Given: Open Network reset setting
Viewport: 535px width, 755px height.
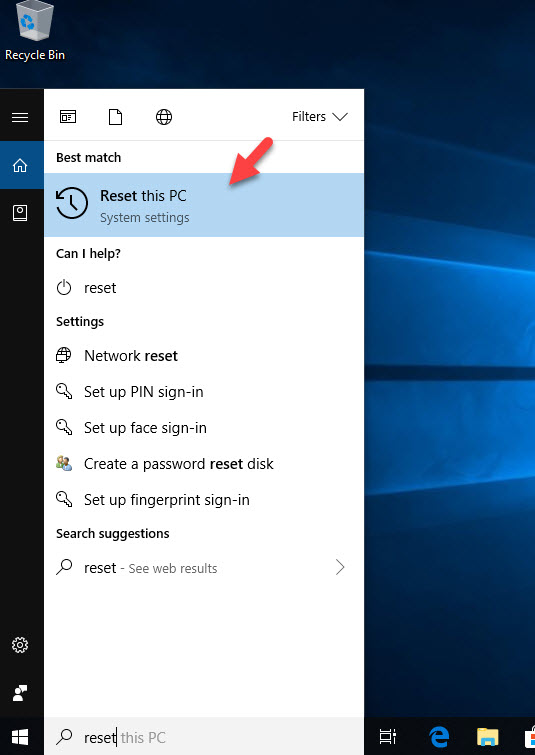Looking at the screenshot, I should (x=204, y=356).
